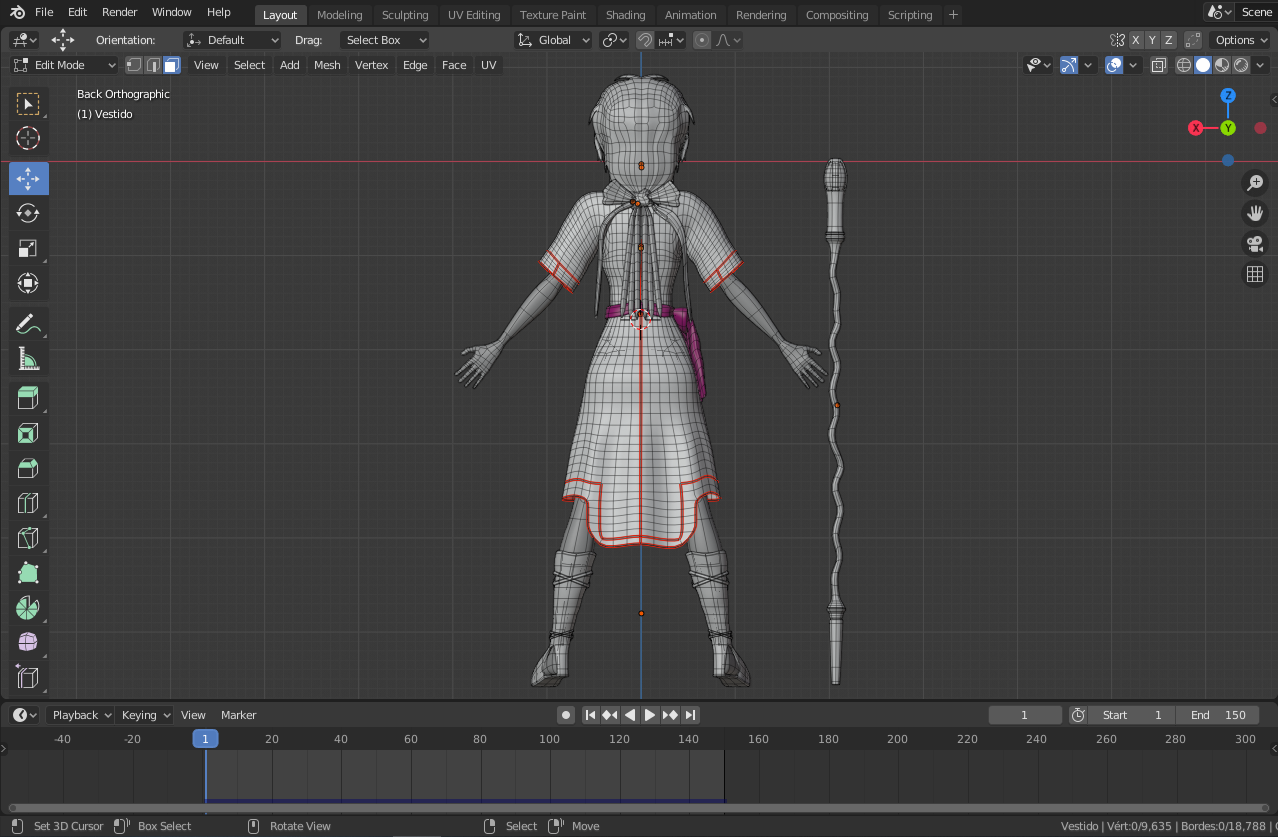Toggle X axis mirror button
Image resolution: width=1278 pixels, height=837 pixels.
coord(1135,40)
